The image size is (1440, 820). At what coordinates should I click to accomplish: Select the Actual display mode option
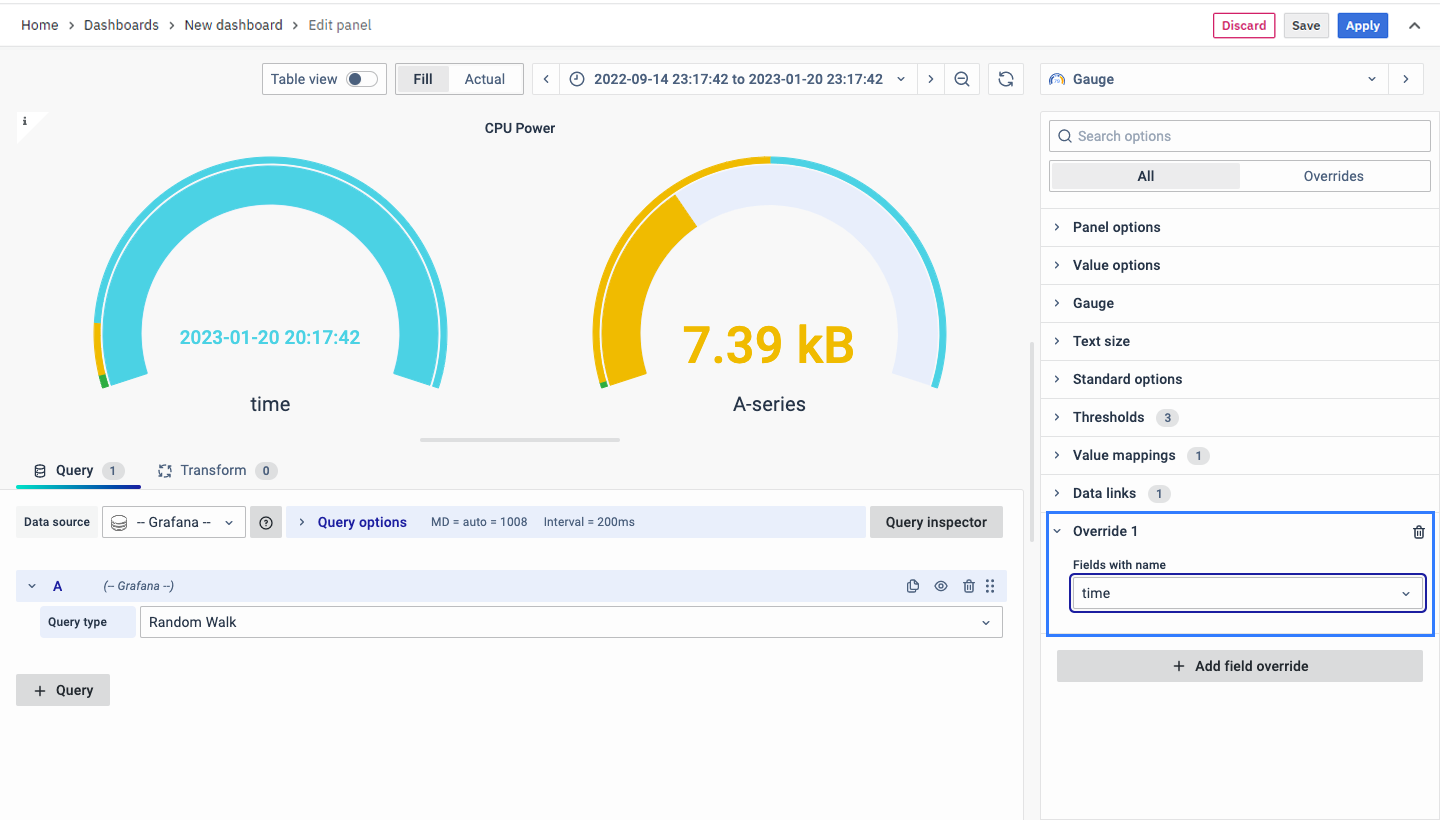pos(484,79)
